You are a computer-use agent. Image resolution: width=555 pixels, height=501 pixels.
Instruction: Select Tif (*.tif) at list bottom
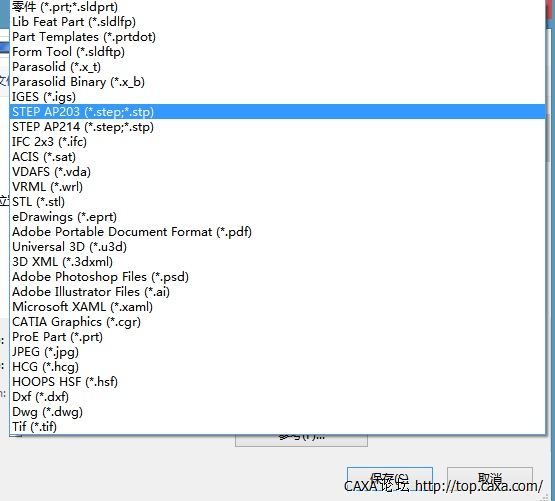point(278,427)
